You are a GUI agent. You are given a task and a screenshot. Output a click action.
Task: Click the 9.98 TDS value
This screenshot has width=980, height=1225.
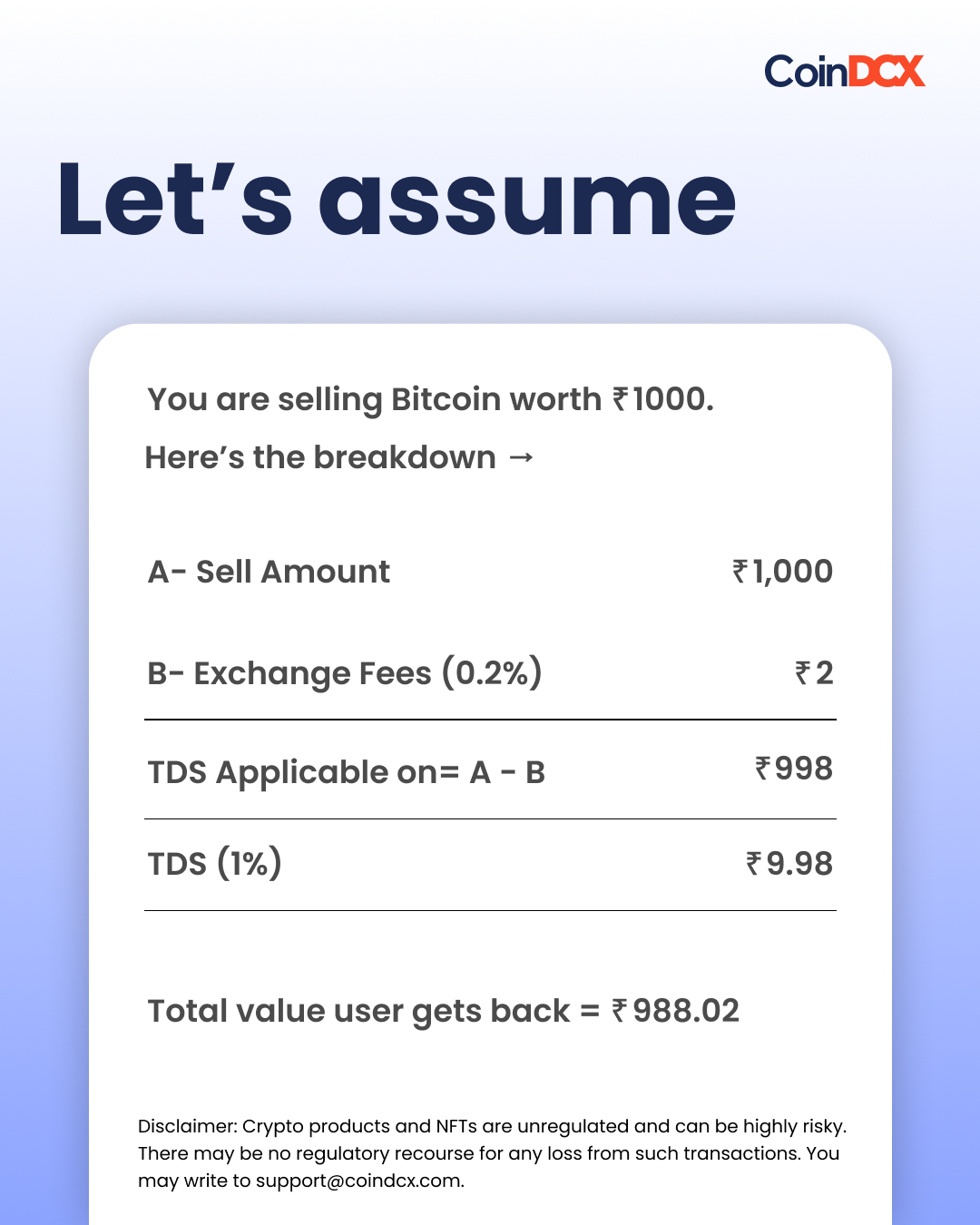799,864
